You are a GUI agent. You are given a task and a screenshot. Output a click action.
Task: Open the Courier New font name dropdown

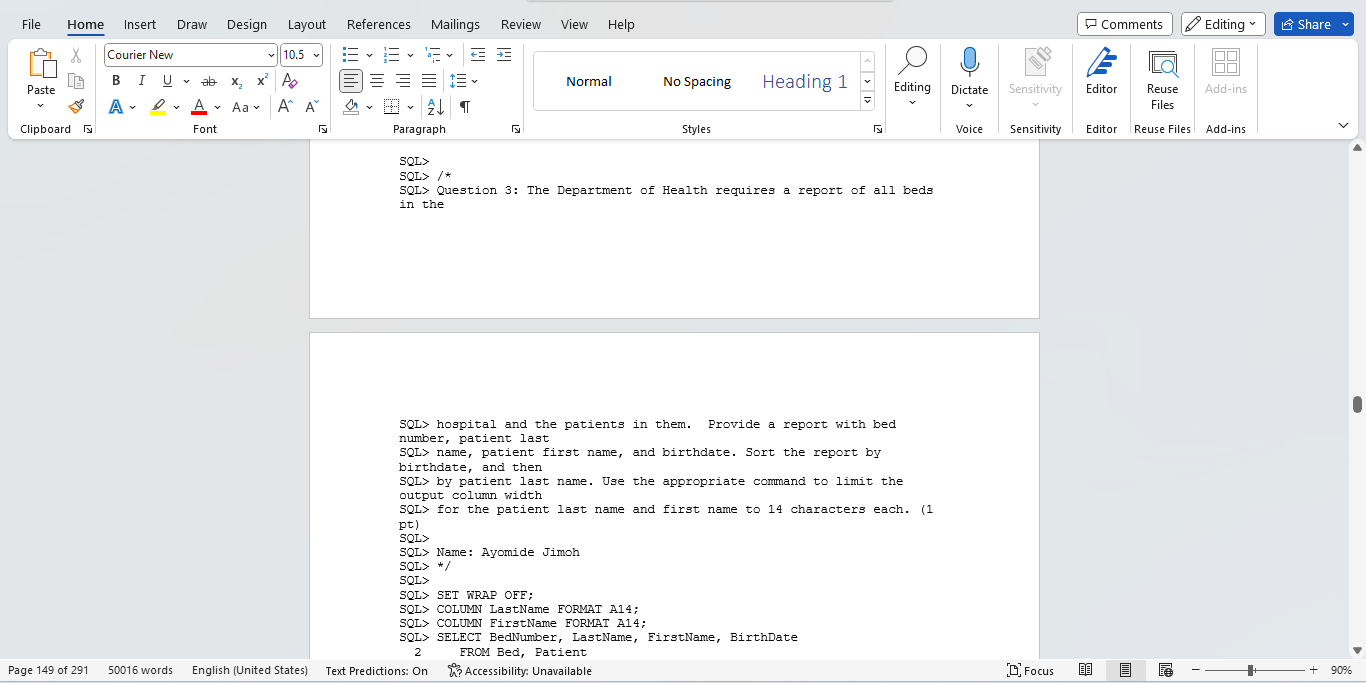pyautogui.click(x=271, y=55)
